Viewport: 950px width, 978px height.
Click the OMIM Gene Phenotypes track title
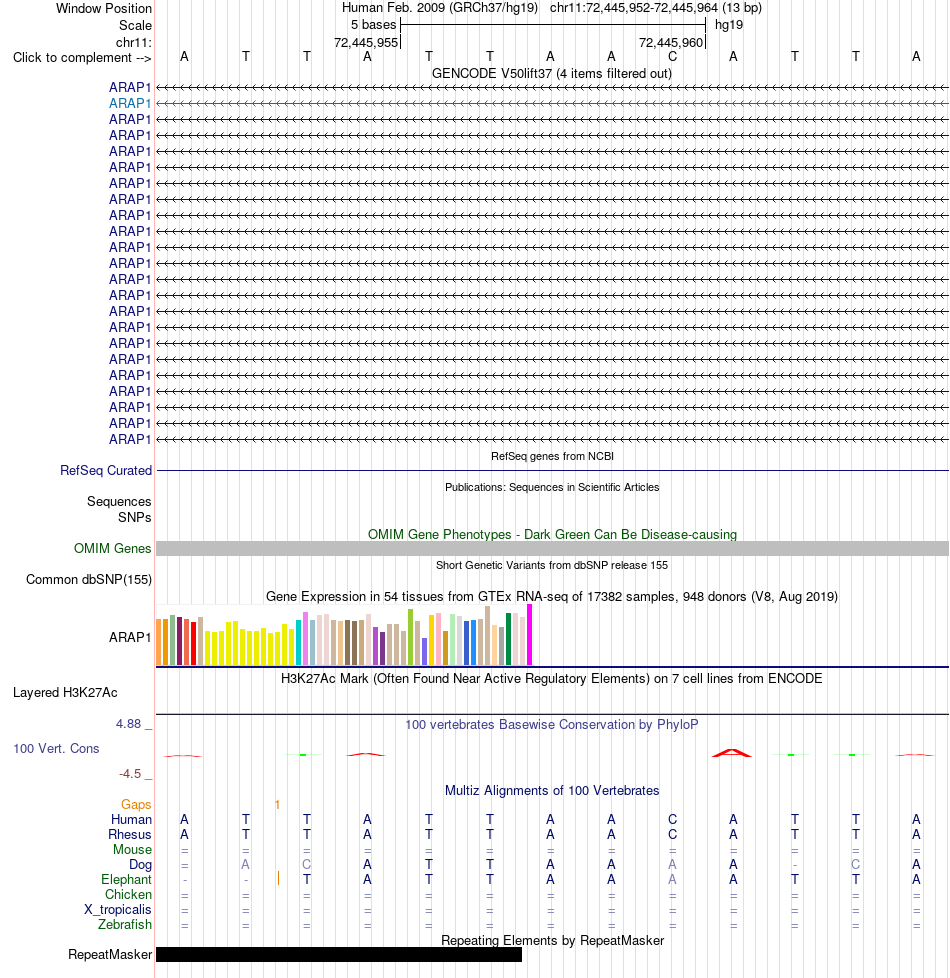click(552, 535)
